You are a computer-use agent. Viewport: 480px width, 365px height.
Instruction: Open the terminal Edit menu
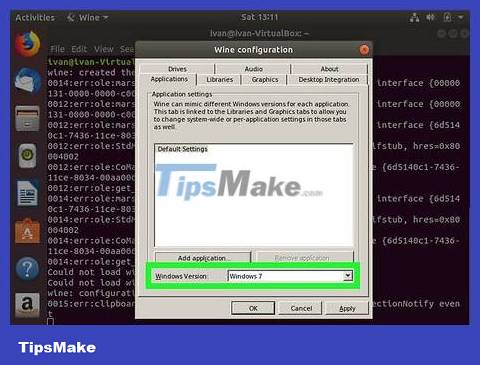[x=79, y=49]
